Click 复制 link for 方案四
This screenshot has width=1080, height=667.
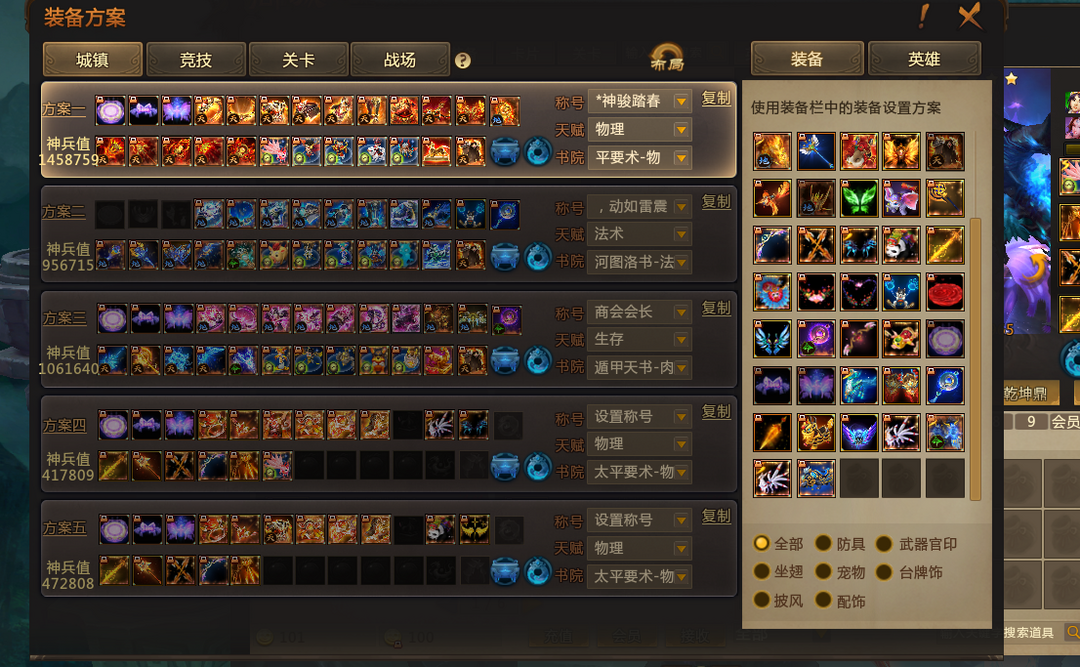click(716, 412)
